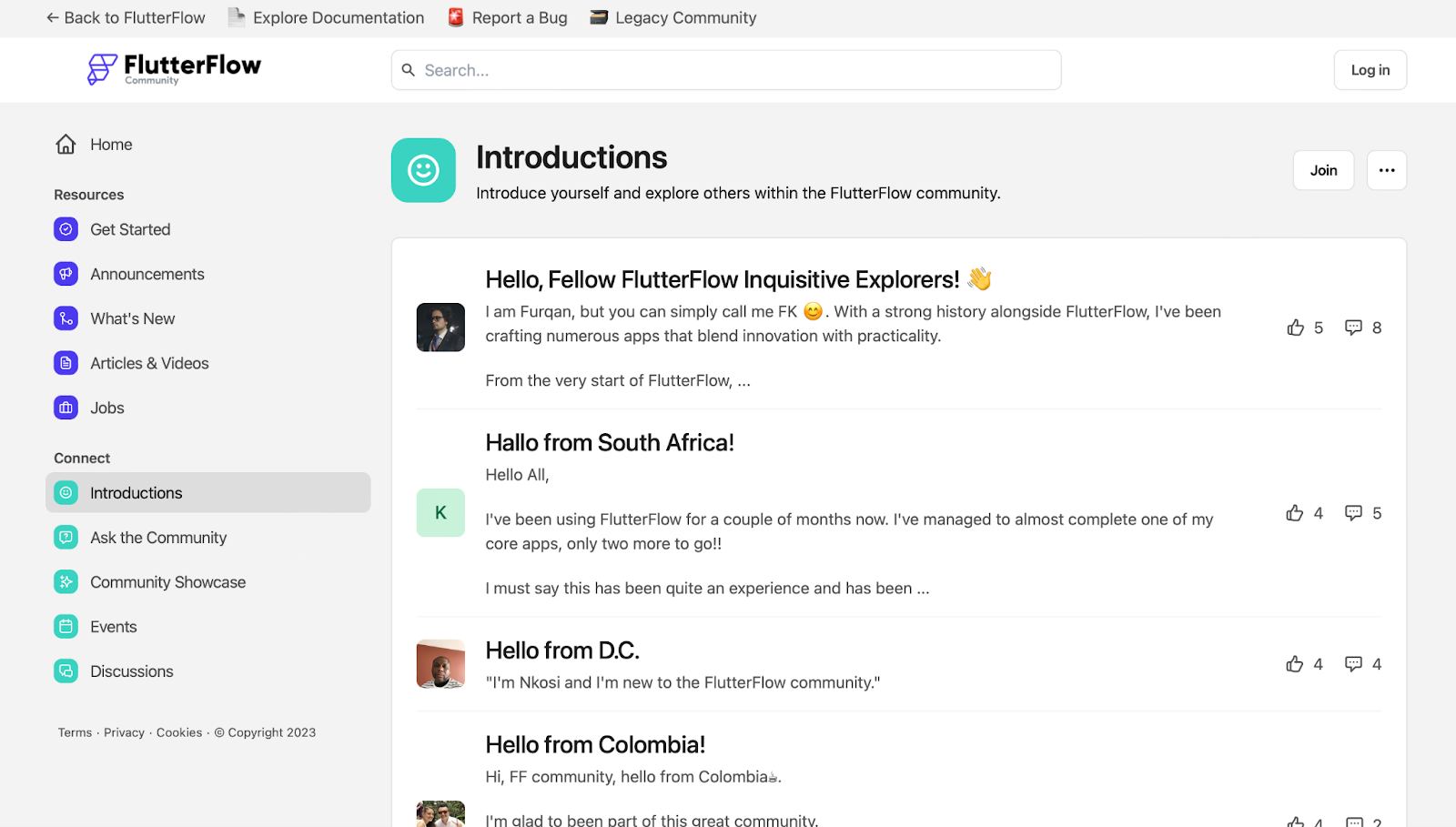Click the Join button

(x=1323, y=170)
